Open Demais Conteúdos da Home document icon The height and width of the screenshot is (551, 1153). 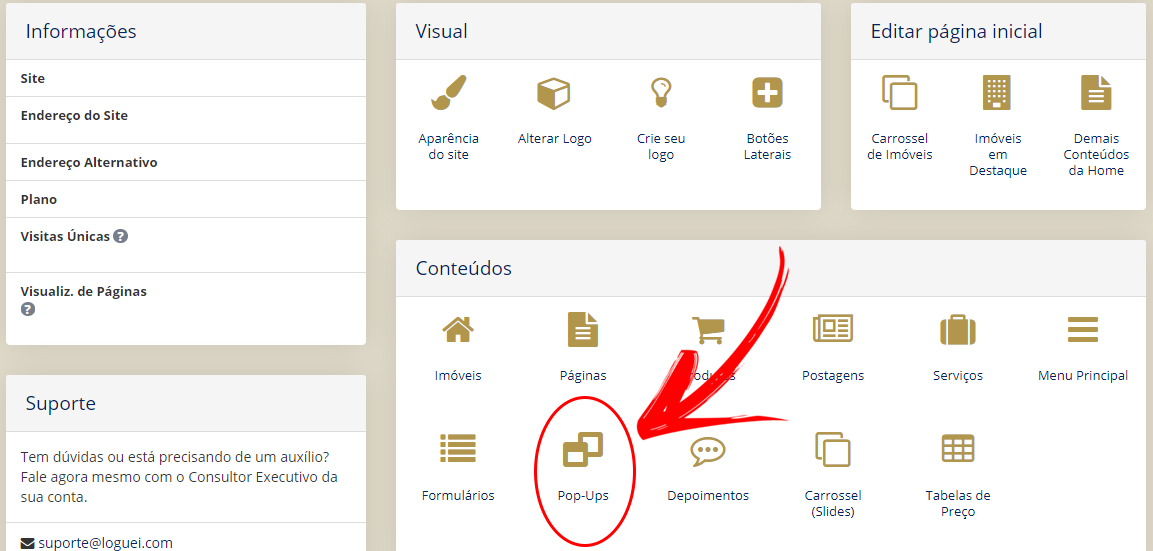pos(1096,93)
